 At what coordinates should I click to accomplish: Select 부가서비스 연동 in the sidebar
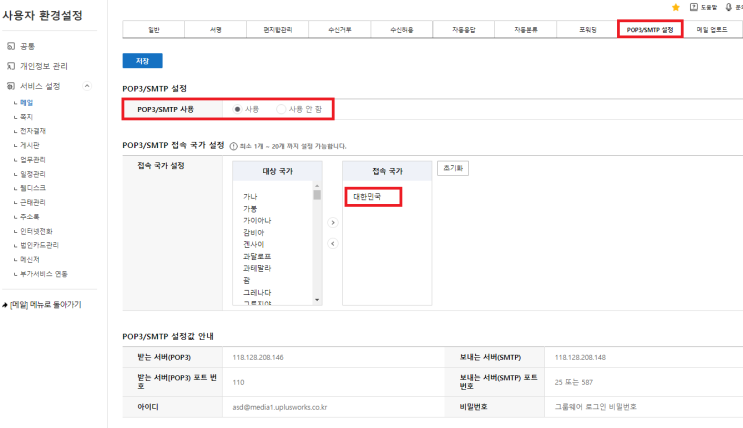(44, 274)
